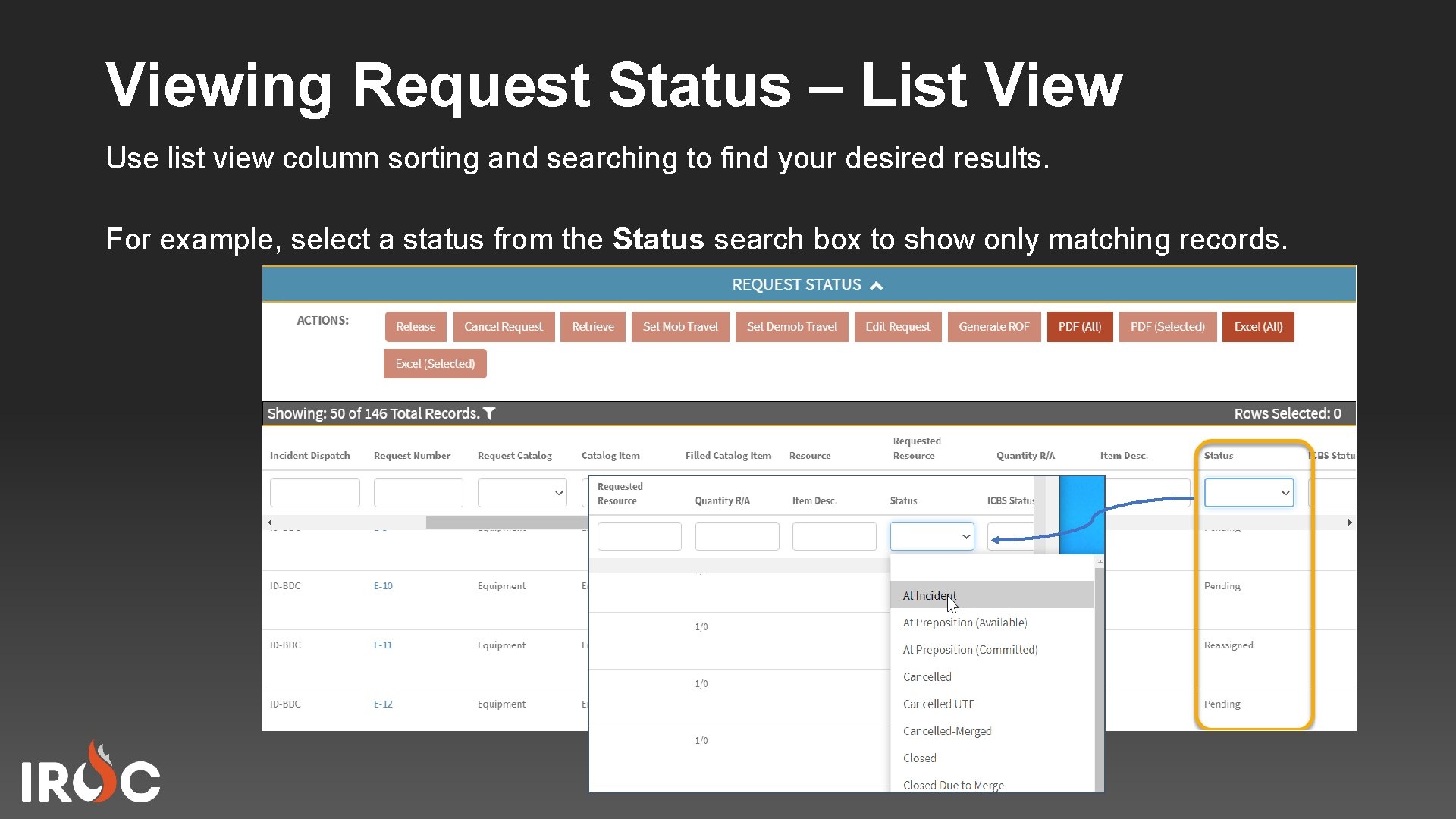Click the Set Mob Travel button
This screenshot has width=1456, height=819.
(679, 326)
